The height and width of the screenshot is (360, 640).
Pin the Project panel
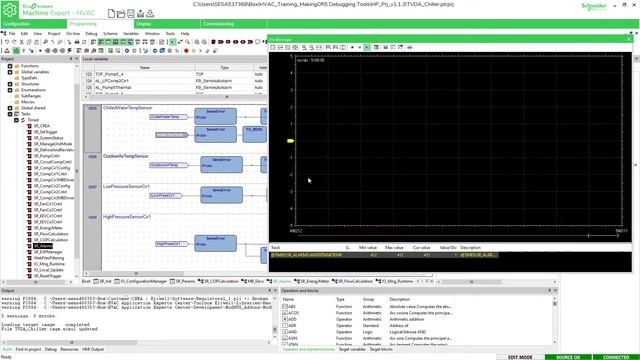coord(71,59)
